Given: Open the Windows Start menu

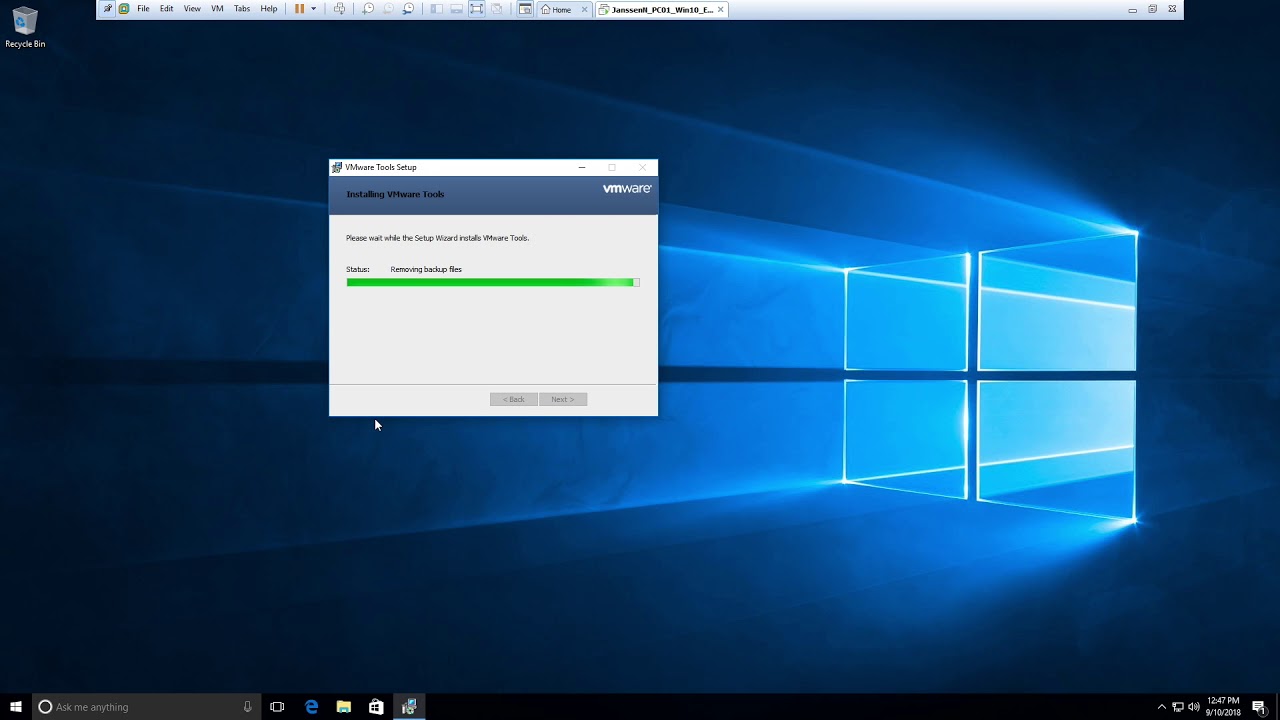Looking at the screenshot, I should coord(16,707).
